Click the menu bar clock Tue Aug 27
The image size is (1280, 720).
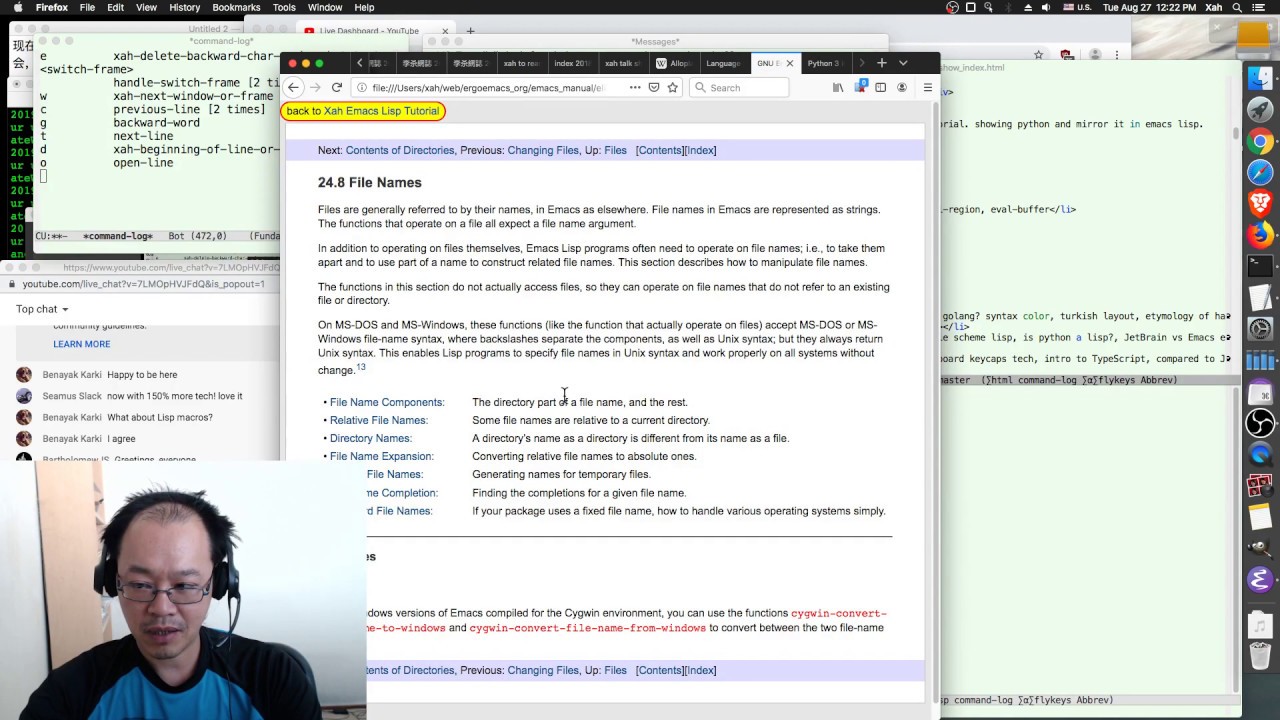pyautogui.click(x=1149, y=7)
